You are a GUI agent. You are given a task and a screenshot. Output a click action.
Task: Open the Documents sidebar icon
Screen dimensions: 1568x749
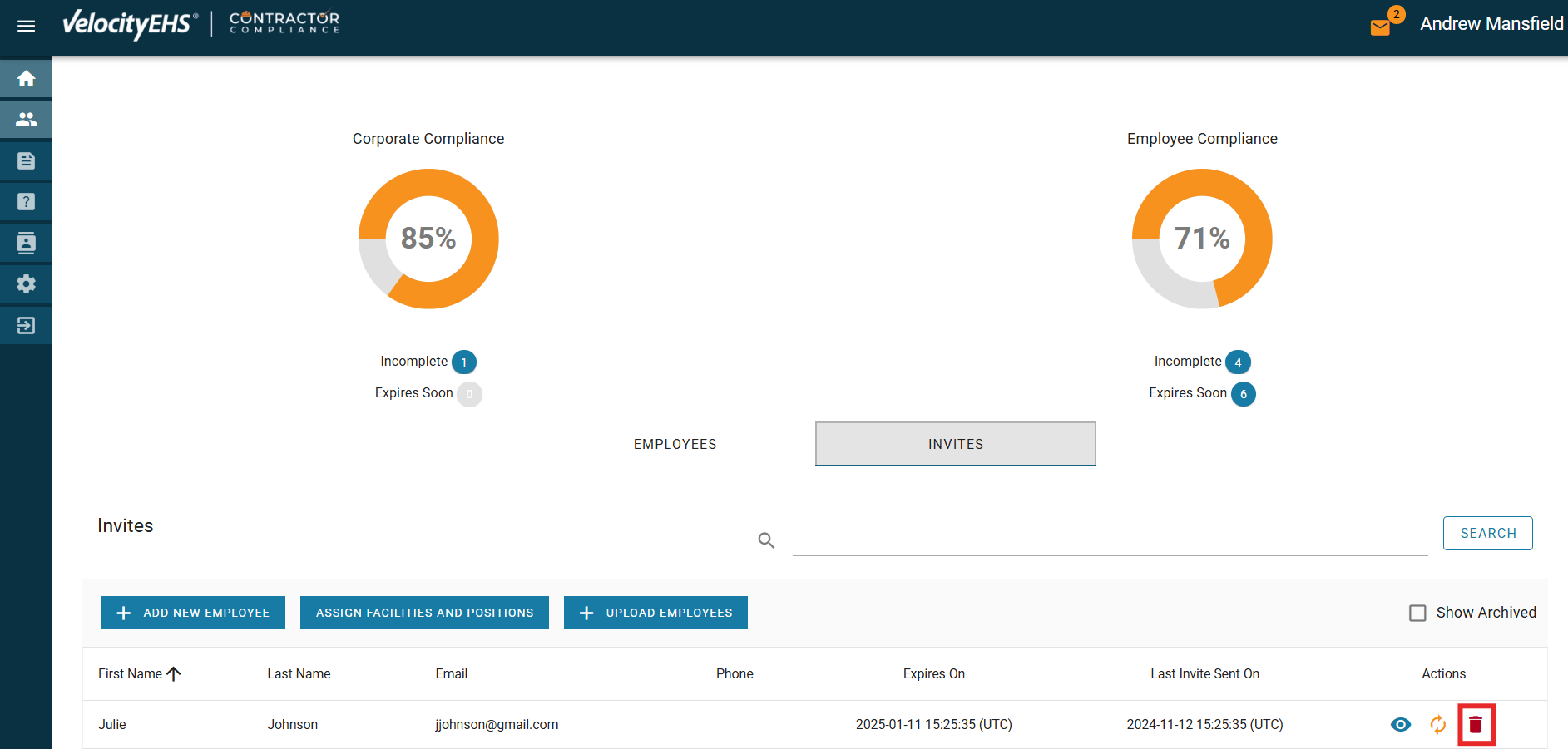[x=26, y=160]
